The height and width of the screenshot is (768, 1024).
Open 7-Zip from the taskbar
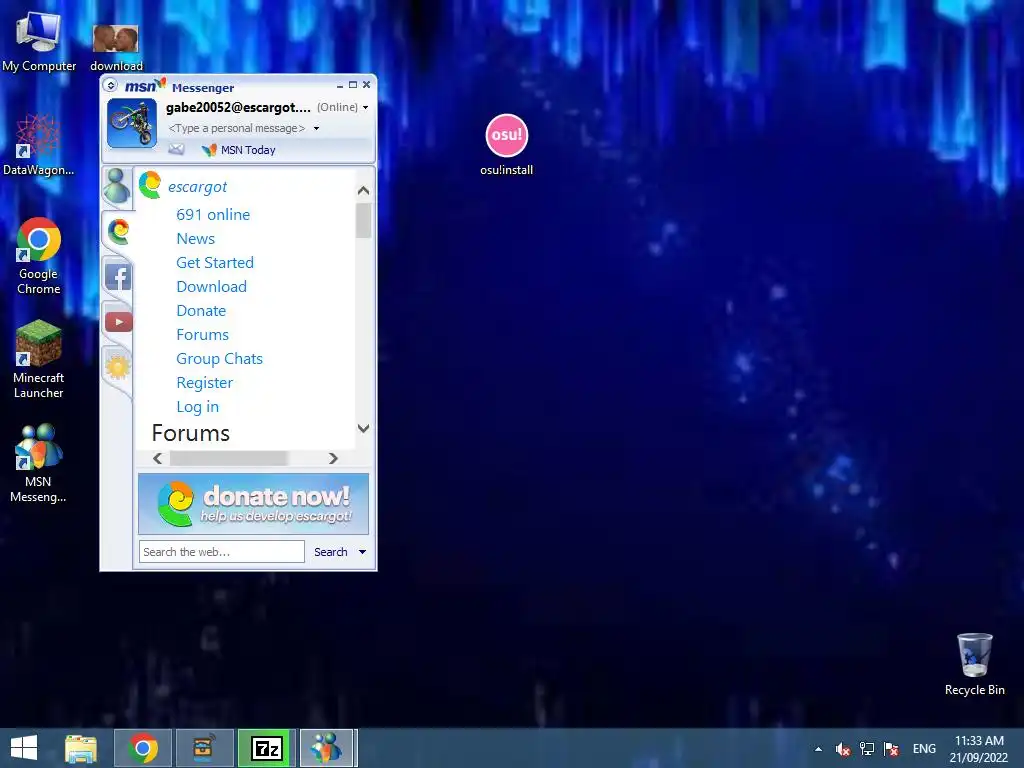tap(266, 748)
